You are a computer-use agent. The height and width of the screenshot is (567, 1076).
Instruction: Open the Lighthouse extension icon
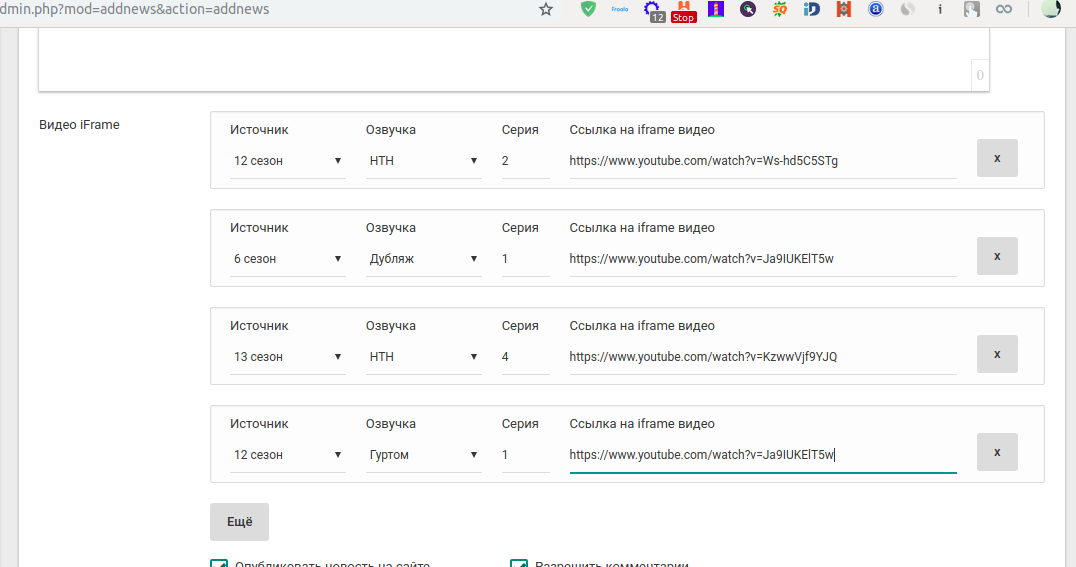(716, 10)
